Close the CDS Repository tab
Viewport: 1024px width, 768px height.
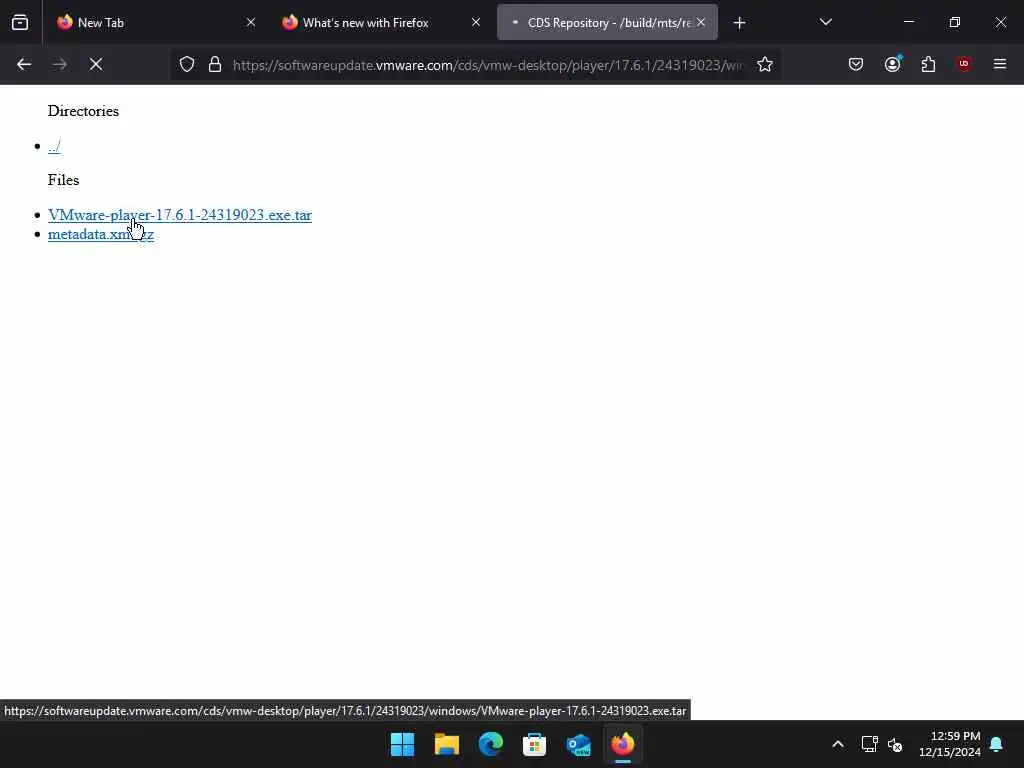[701, 22]
